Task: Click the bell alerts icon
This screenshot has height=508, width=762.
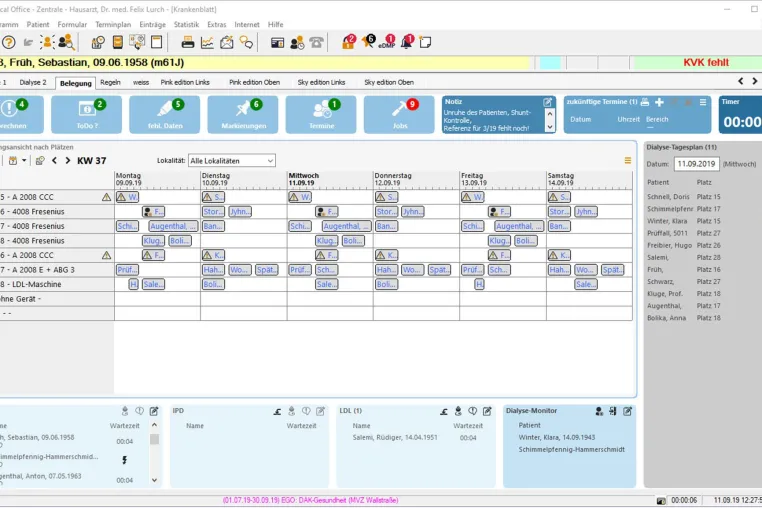Action: pyautogui.click(x=407, y=42)
